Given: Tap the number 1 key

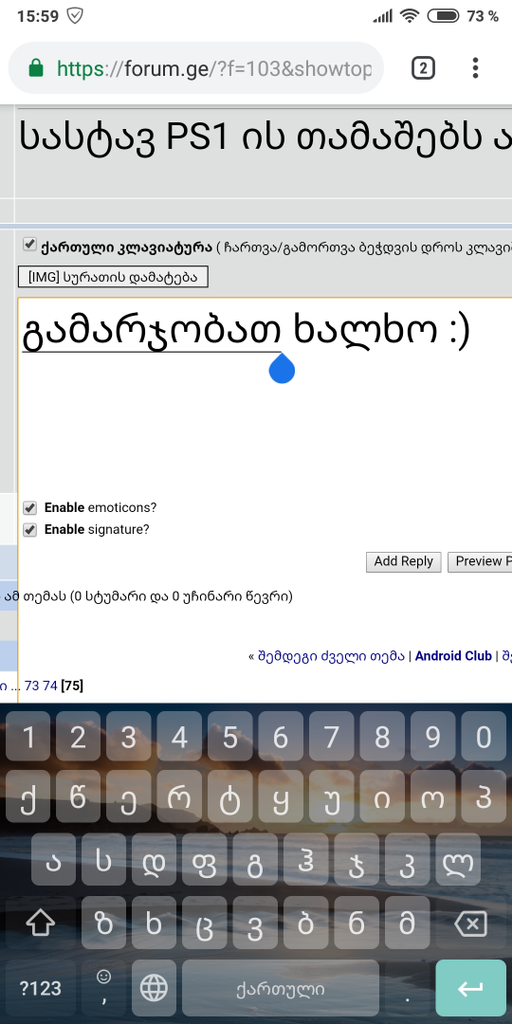Looking at the screenshot, I should pos(28,737).
